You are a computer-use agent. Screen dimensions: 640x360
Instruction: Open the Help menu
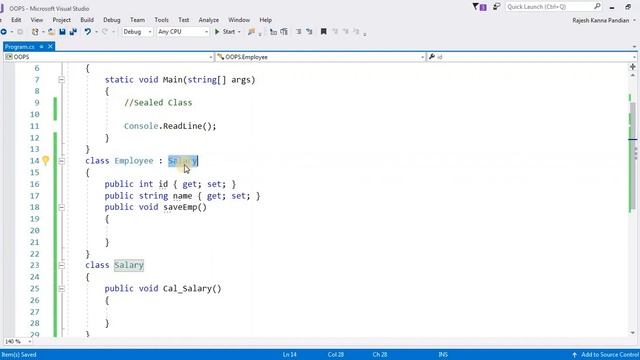265,20
